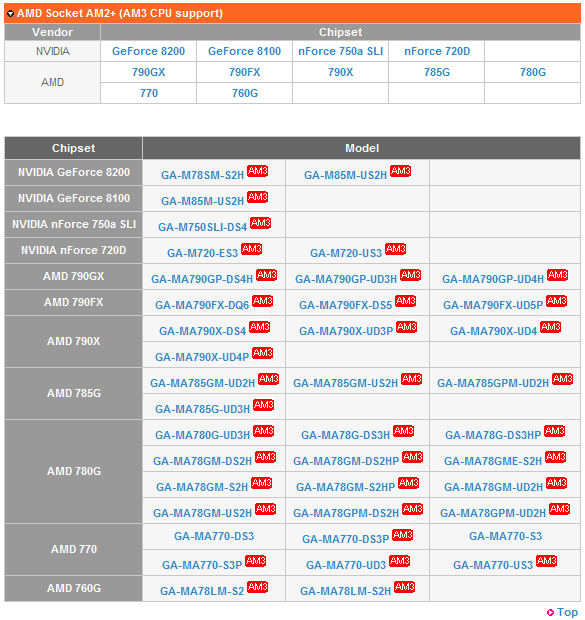Open GA-MA78GPM-DS2H link

(346, 514)
